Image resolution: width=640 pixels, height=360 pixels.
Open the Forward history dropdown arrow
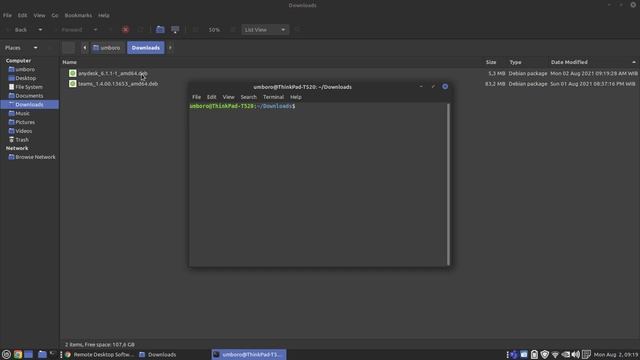96,30
